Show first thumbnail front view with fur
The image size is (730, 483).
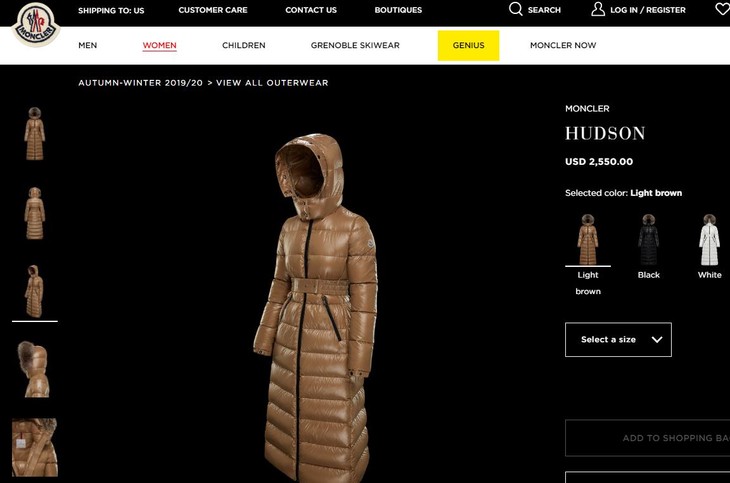(35, 134)
